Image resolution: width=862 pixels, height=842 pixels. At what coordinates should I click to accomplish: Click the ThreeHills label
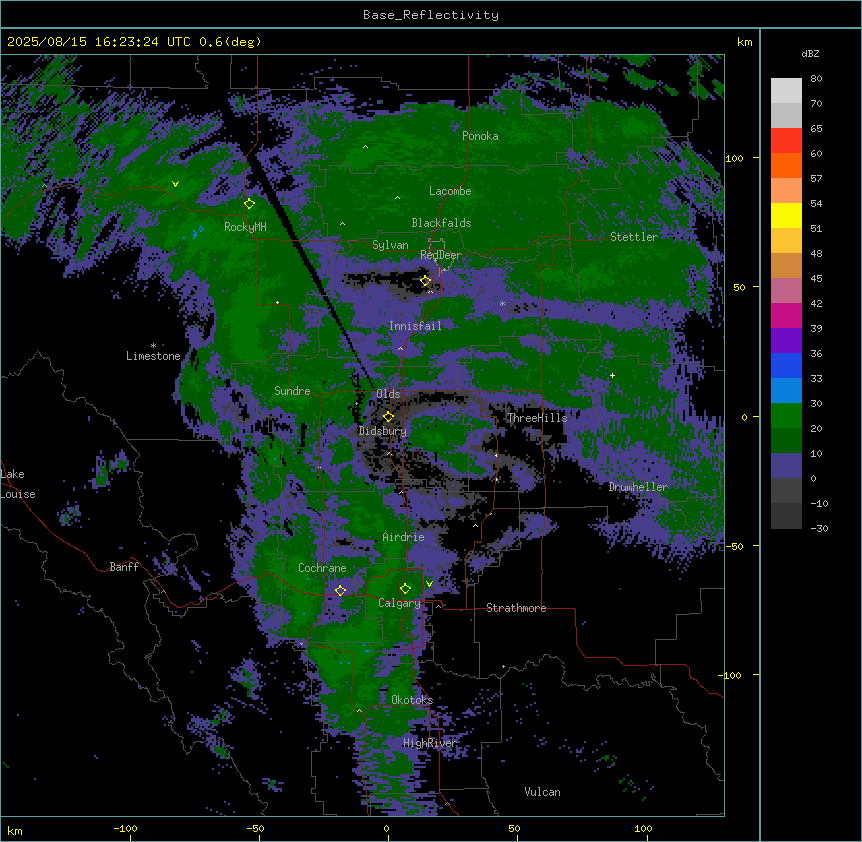coord(537,418)
